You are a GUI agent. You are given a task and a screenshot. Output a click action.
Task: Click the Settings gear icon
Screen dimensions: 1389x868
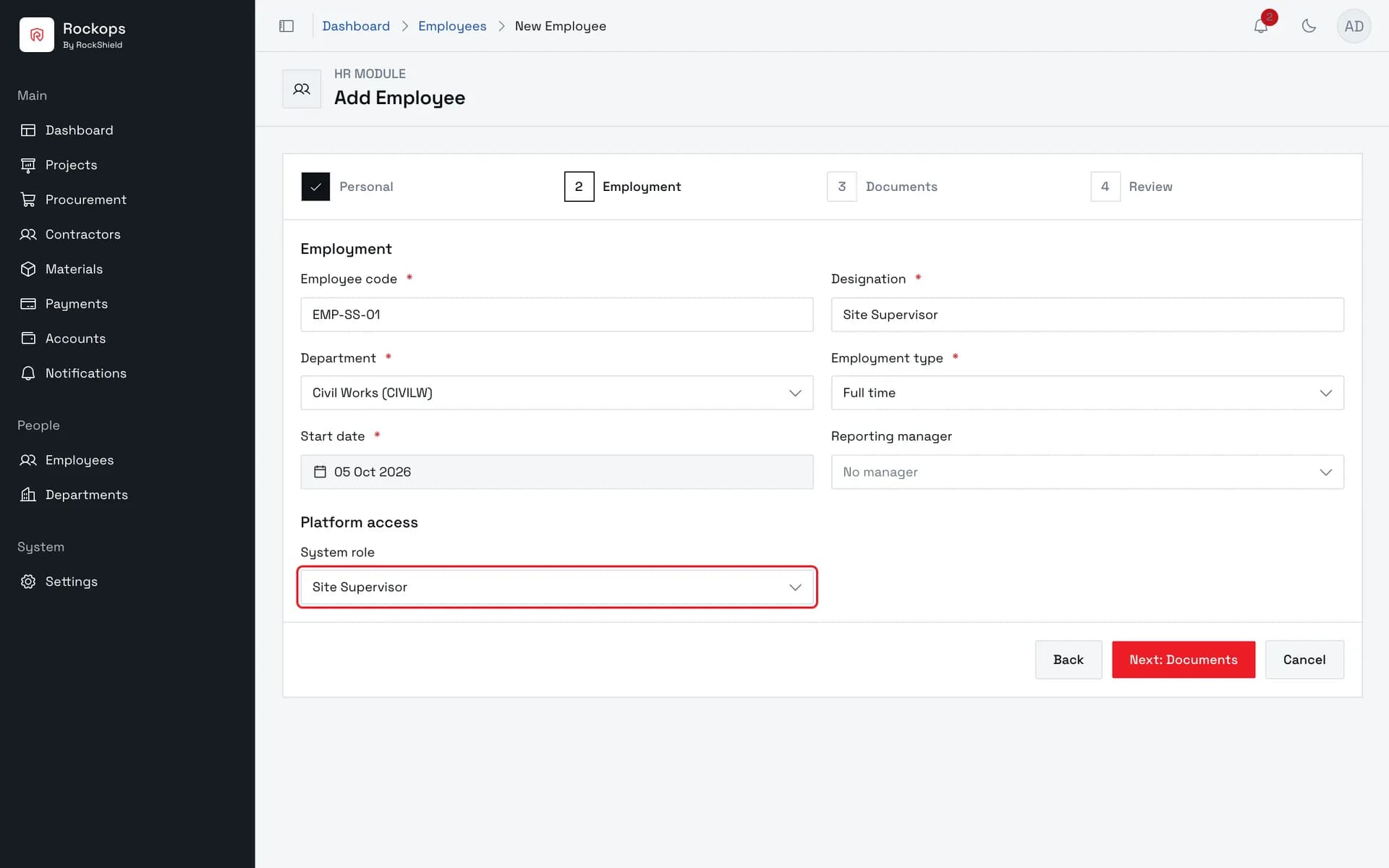28,582
